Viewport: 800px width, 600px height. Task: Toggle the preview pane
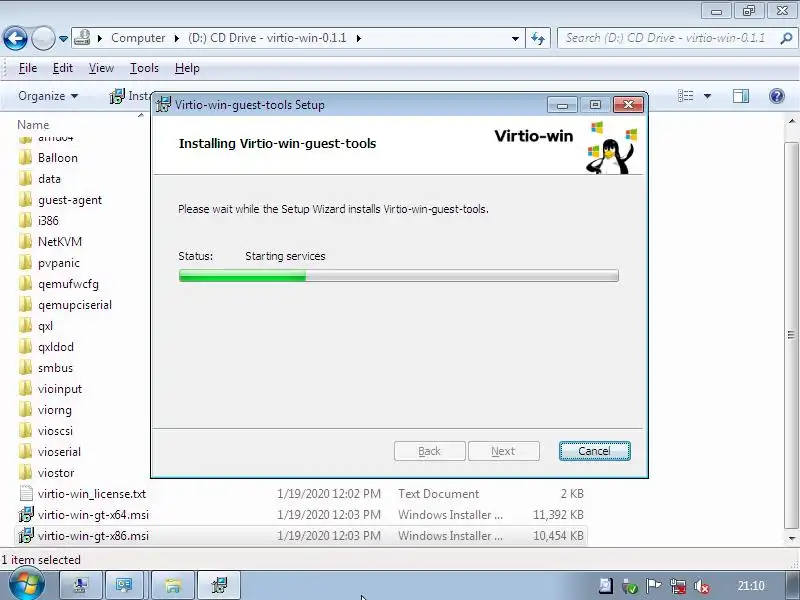tap(741, 95)
